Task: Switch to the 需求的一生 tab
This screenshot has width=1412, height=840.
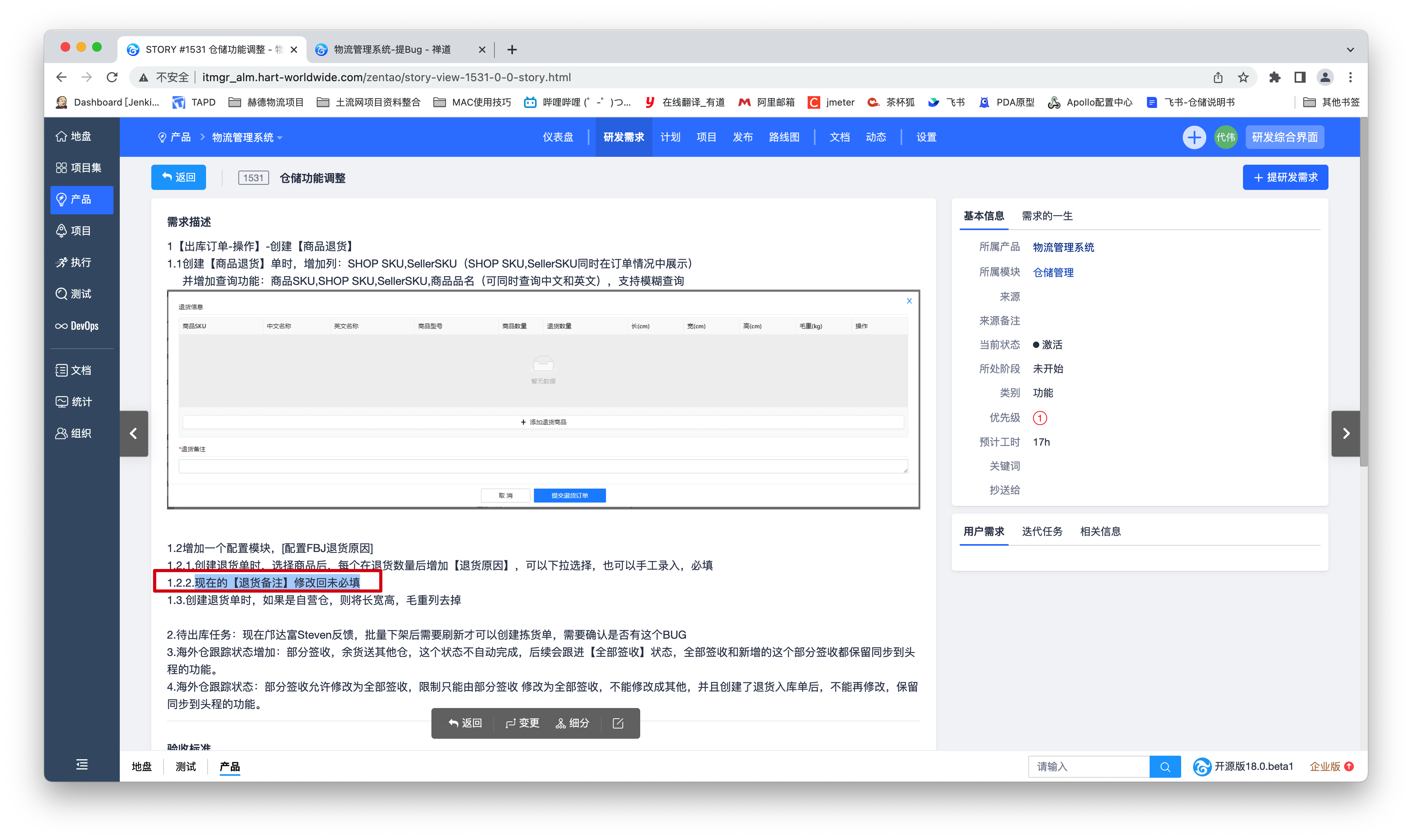Action: pyautogui.click(x=1047, y=216)
